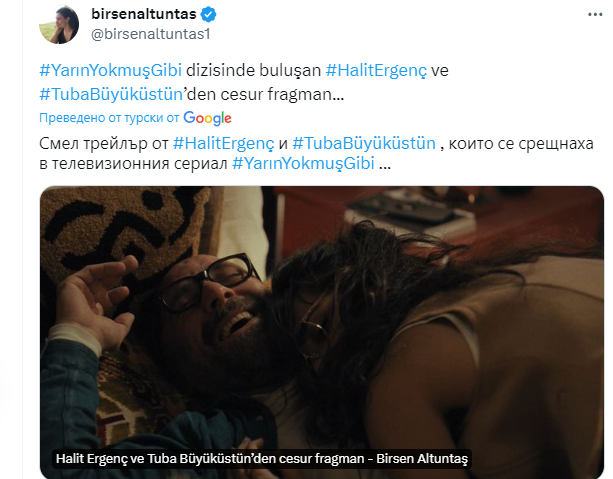
Task: Click the ''den cesur fragman…' text
Action: (x=264, y=94)
